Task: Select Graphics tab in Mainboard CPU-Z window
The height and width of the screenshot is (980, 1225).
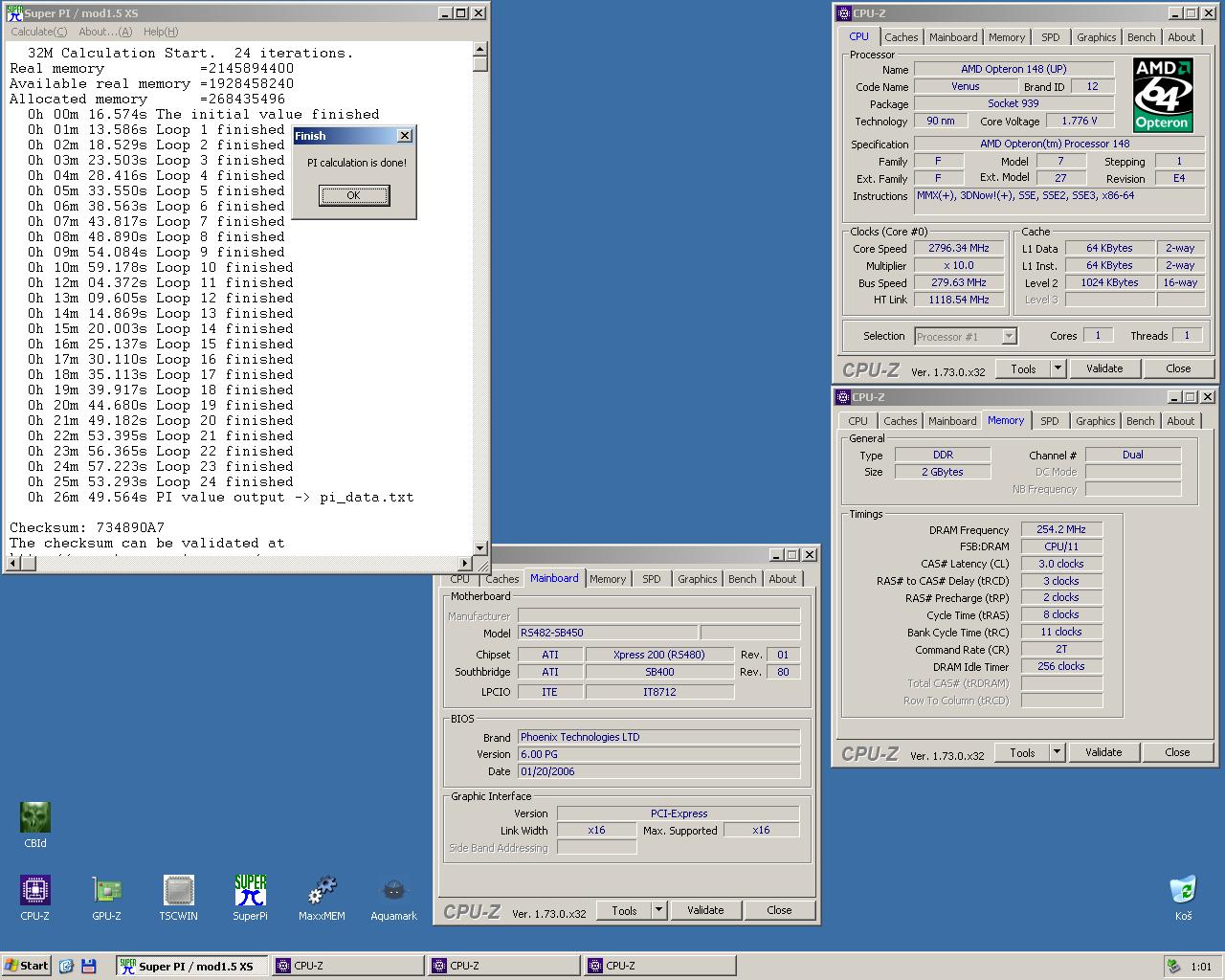Action: (x=697, y=579)
